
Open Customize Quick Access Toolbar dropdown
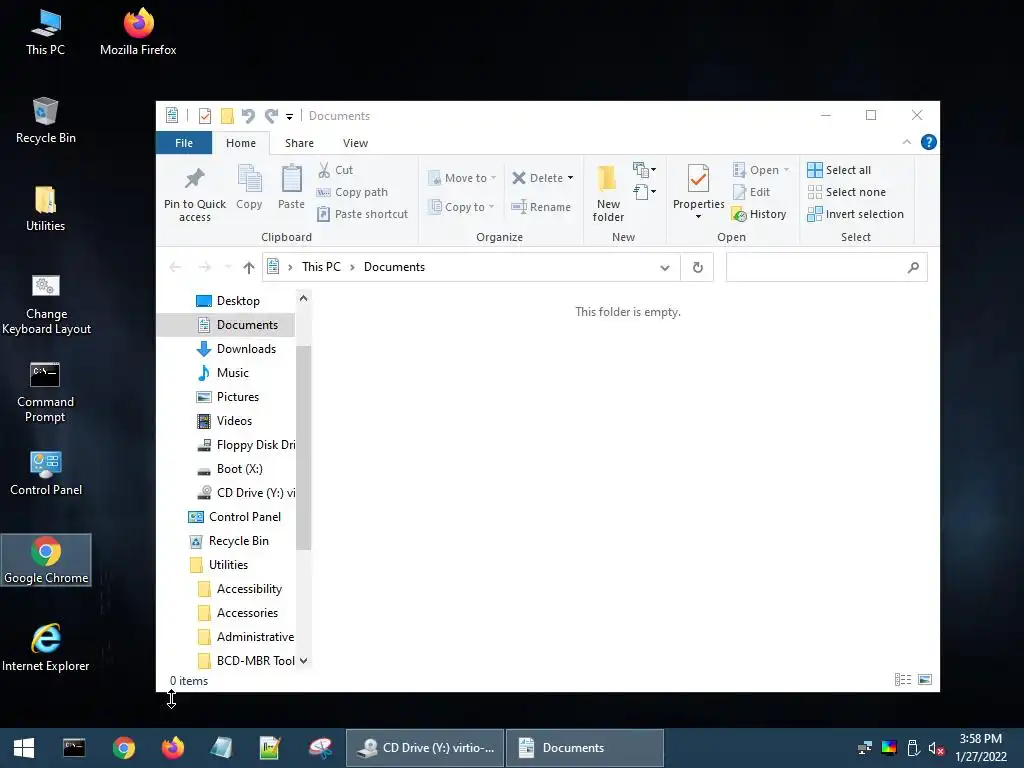click(289, 117)
